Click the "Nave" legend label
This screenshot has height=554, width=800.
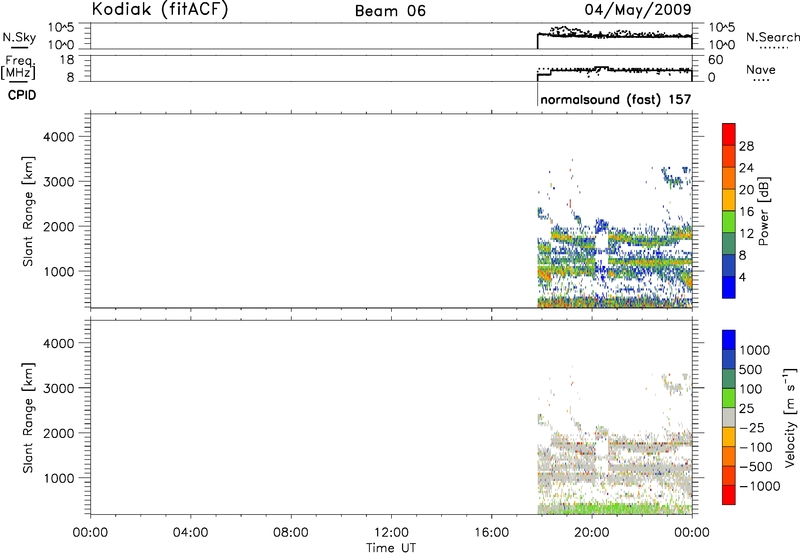[x=761, y=69]
